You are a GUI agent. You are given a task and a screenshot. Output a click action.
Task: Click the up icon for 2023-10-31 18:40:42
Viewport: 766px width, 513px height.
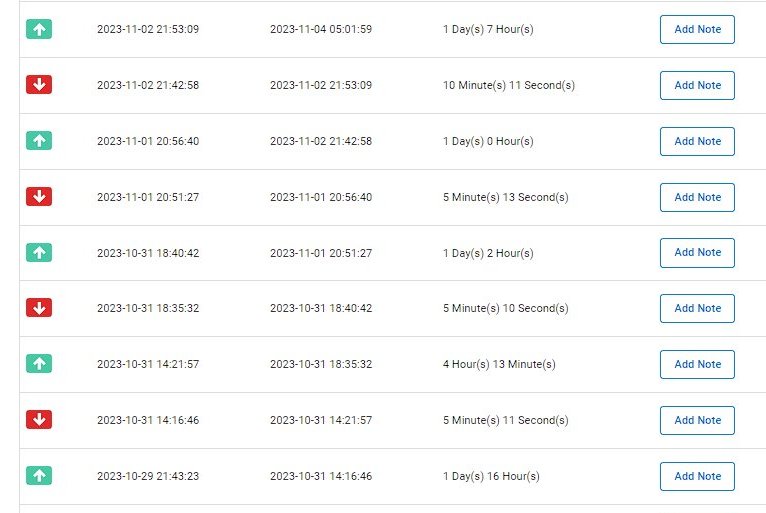click(x=39, y=253)
